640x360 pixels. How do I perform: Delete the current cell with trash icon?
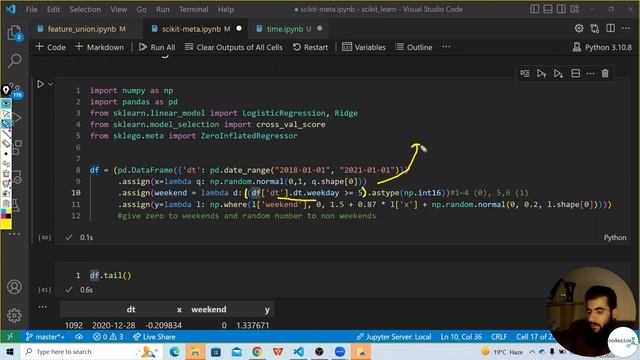click(605, 73)
